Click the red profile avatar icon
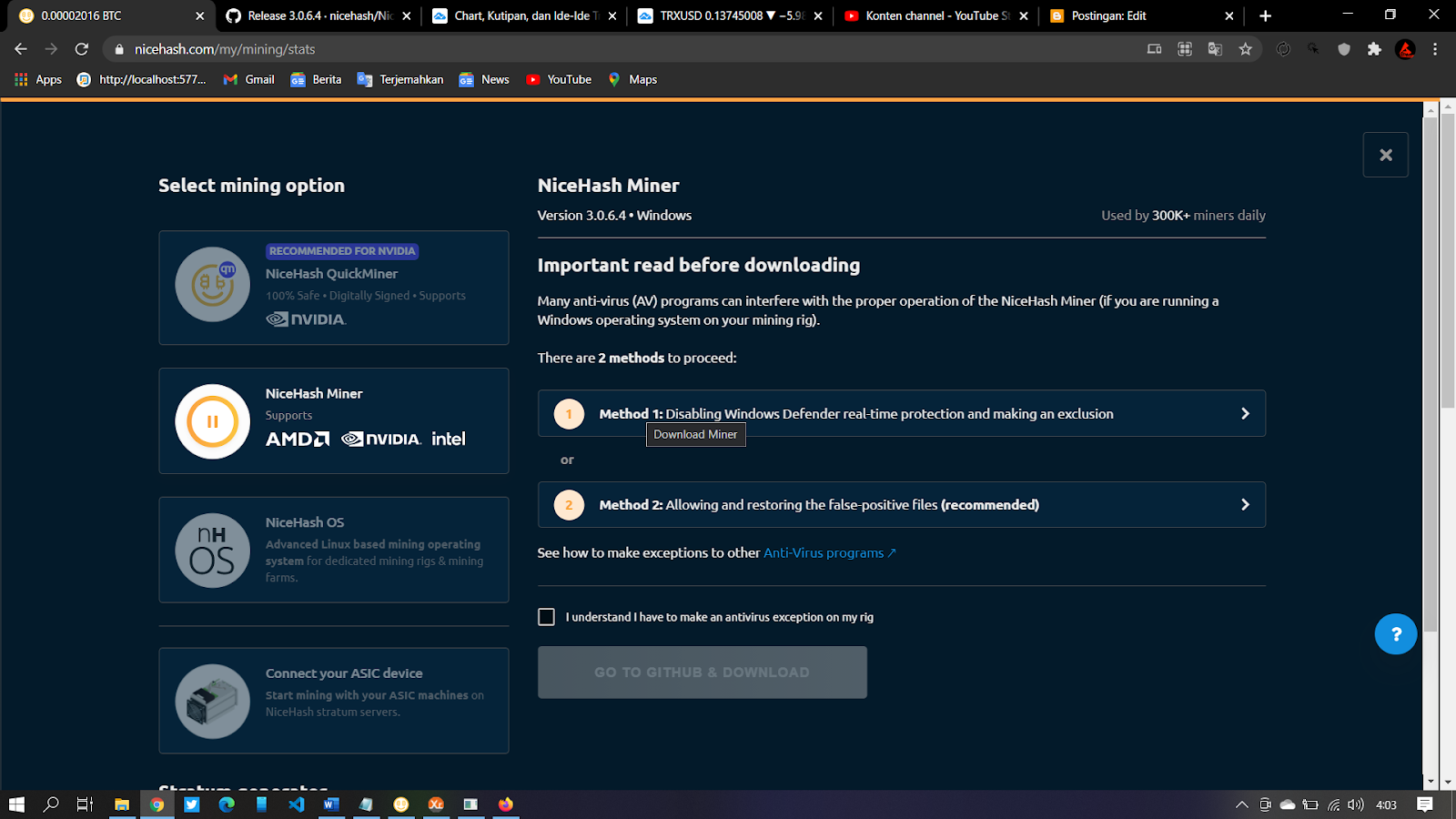The height and width of the screenshot is (819, 1456). tap(1405, 49)
